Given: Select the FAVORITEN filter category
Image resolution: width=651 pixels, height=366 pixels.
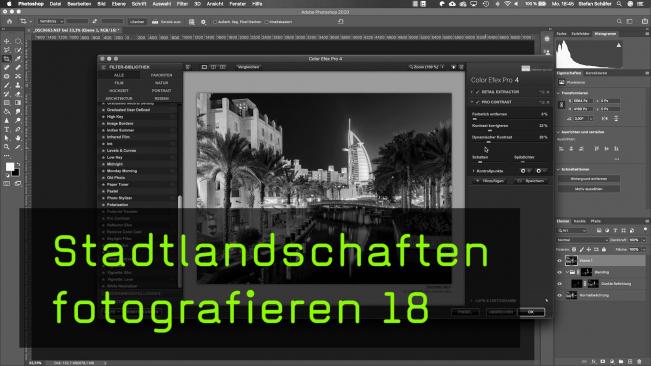Looking at the screenshot, I should 162,76.
